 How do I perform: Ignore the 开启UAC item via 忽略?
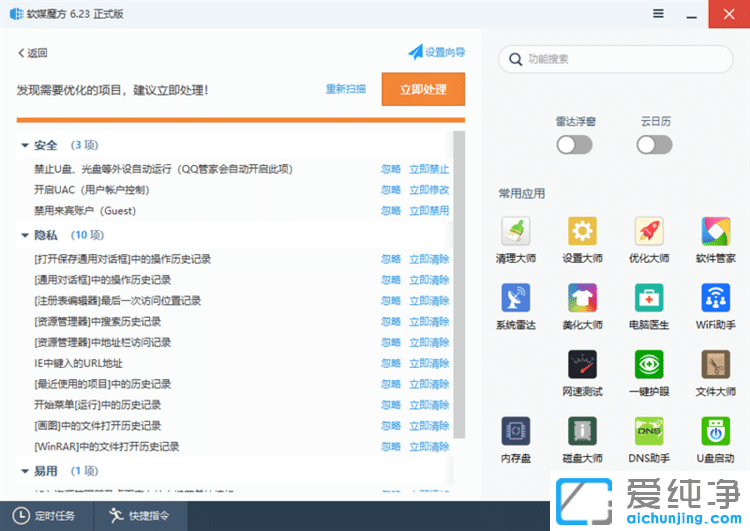(391, 190)
